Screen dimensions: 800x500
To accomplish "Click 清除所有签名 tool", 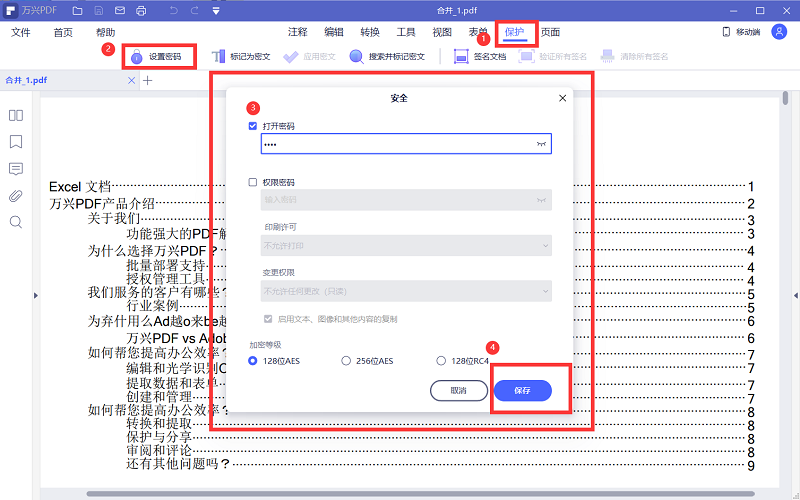I will (x=634, y=57).
